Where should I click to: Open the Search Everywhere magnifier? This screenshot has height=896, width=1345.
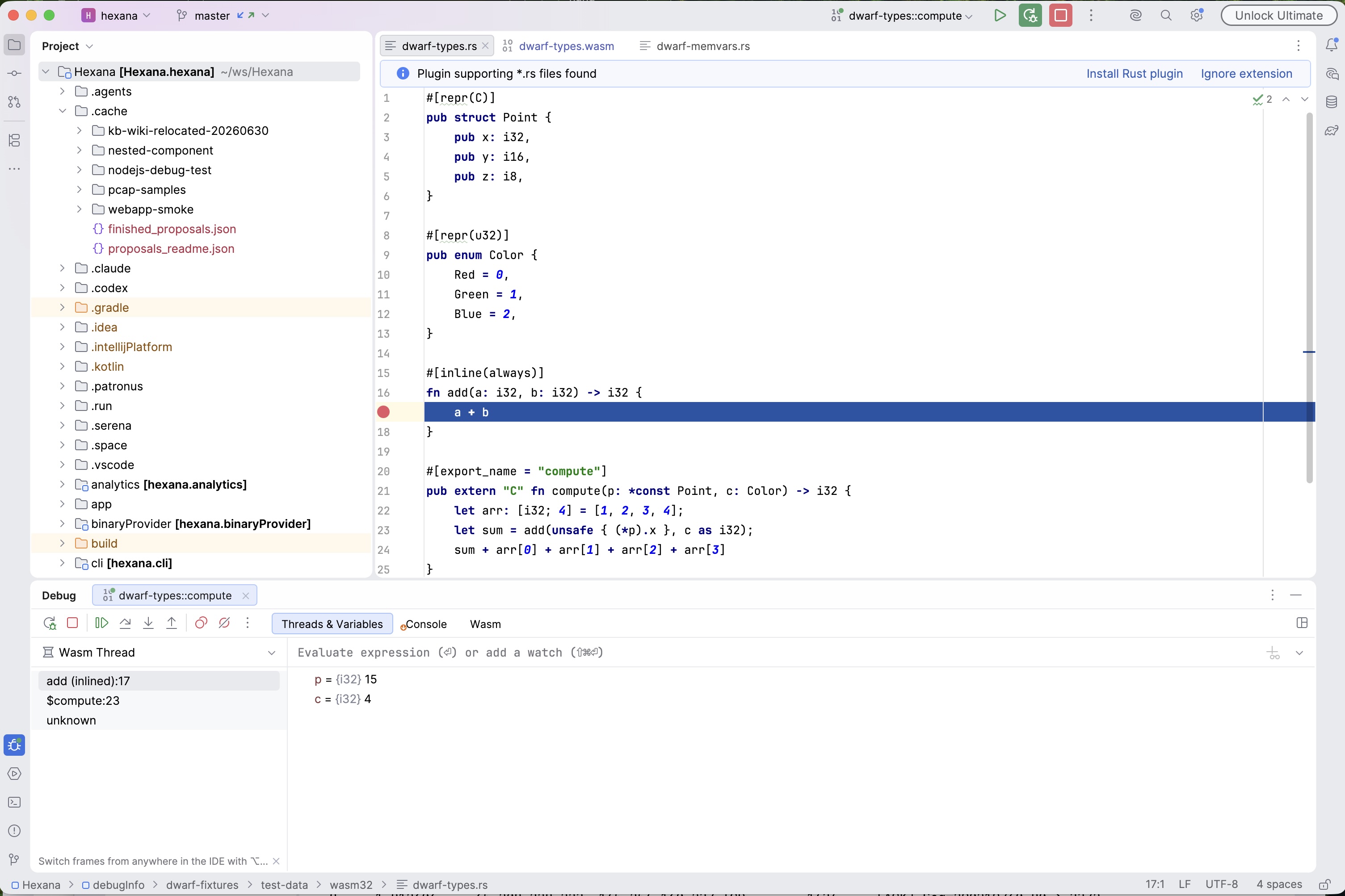1166,16
